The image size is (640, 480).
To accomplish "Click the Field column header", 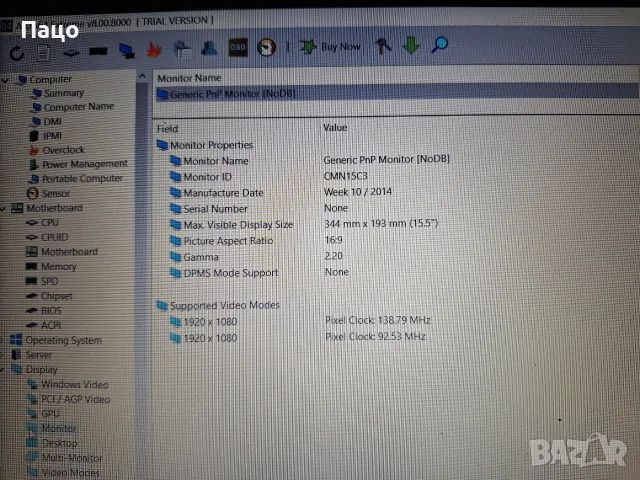I will click(x=167, y=129).
